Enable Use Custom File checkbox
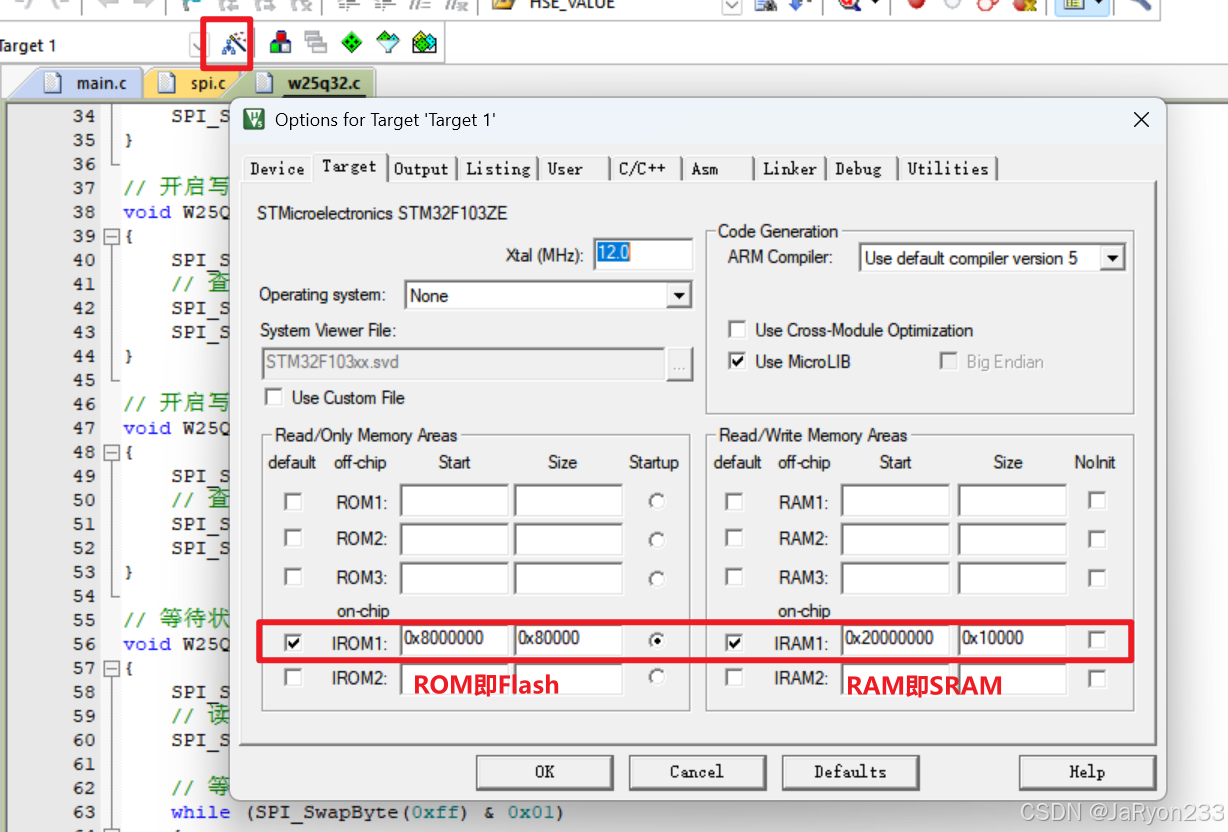Image resolution: width=1228 pixels, height=832 pixels. point(274,397)
